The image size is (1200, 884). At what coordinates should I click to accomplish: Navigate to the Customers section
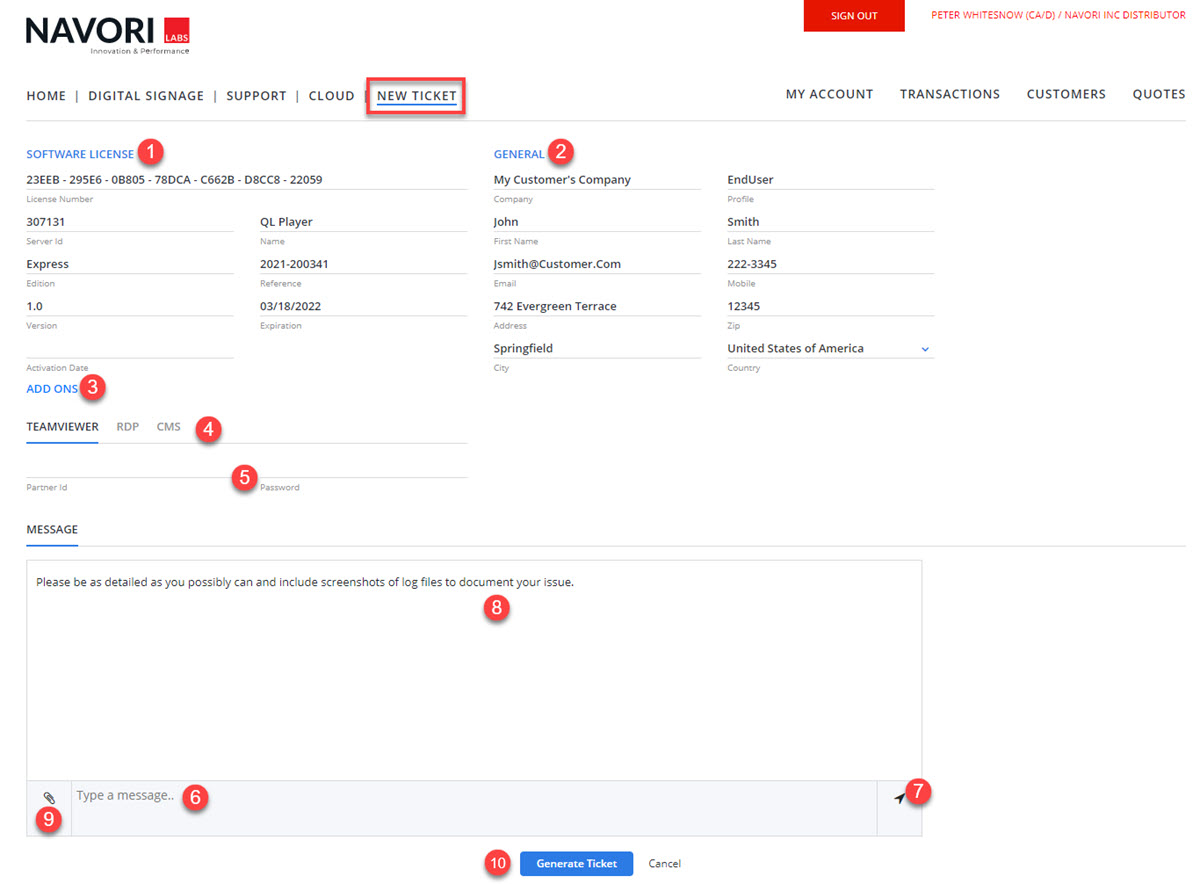click(1066, 94)
